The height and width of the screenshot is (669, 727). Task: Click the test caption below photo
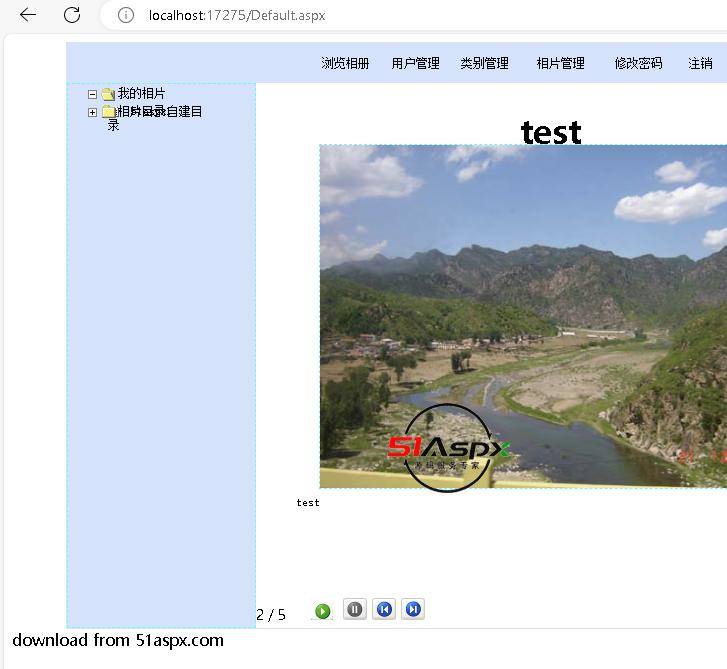(x=308, y=503)
